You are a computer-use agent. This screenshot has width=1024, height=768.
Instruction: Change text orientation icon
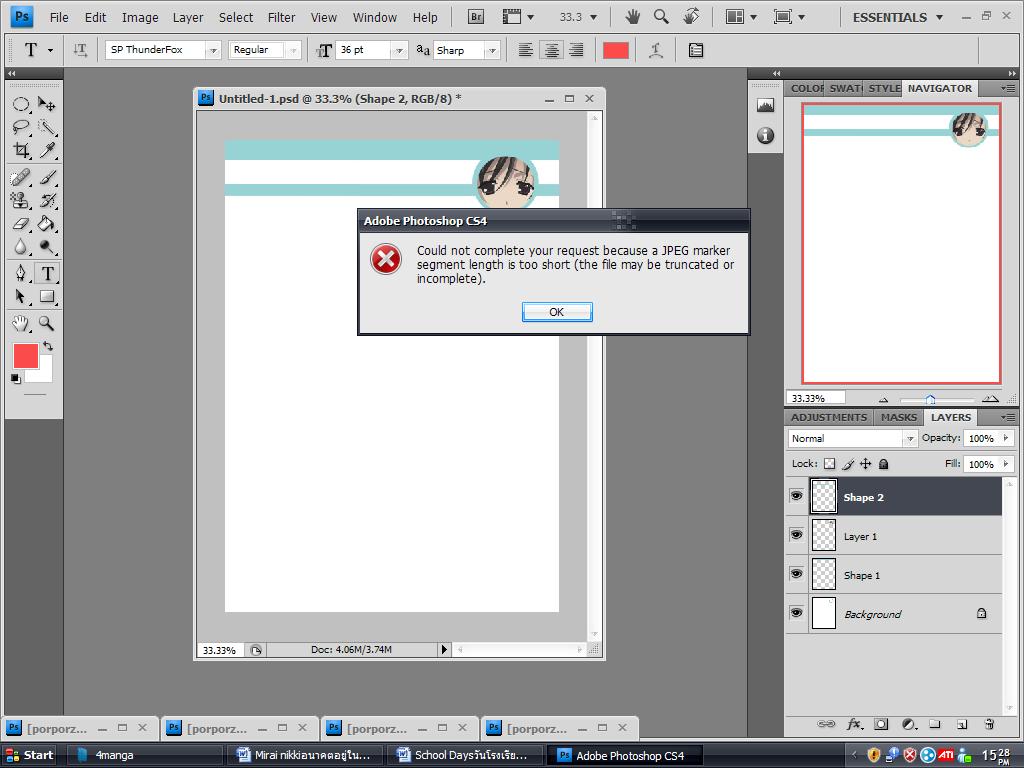tap(80, 50)
